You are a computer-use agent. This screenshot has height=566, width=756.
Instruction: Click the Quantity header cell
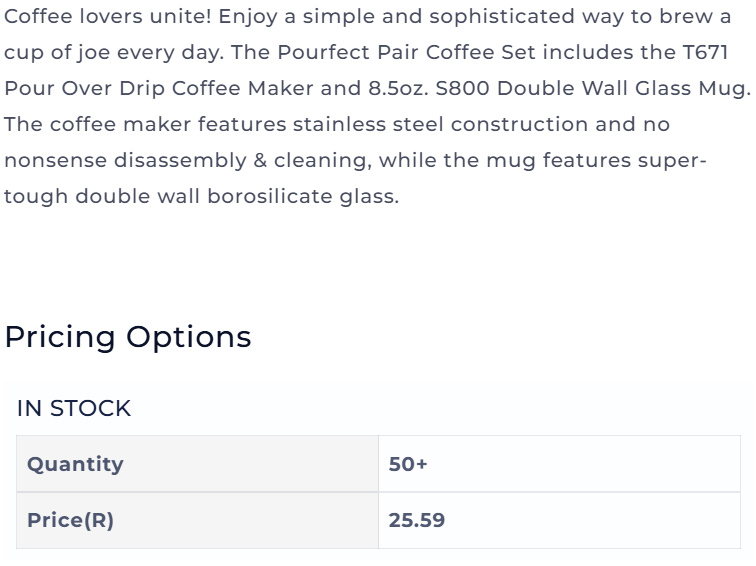[x=198, y=464]
